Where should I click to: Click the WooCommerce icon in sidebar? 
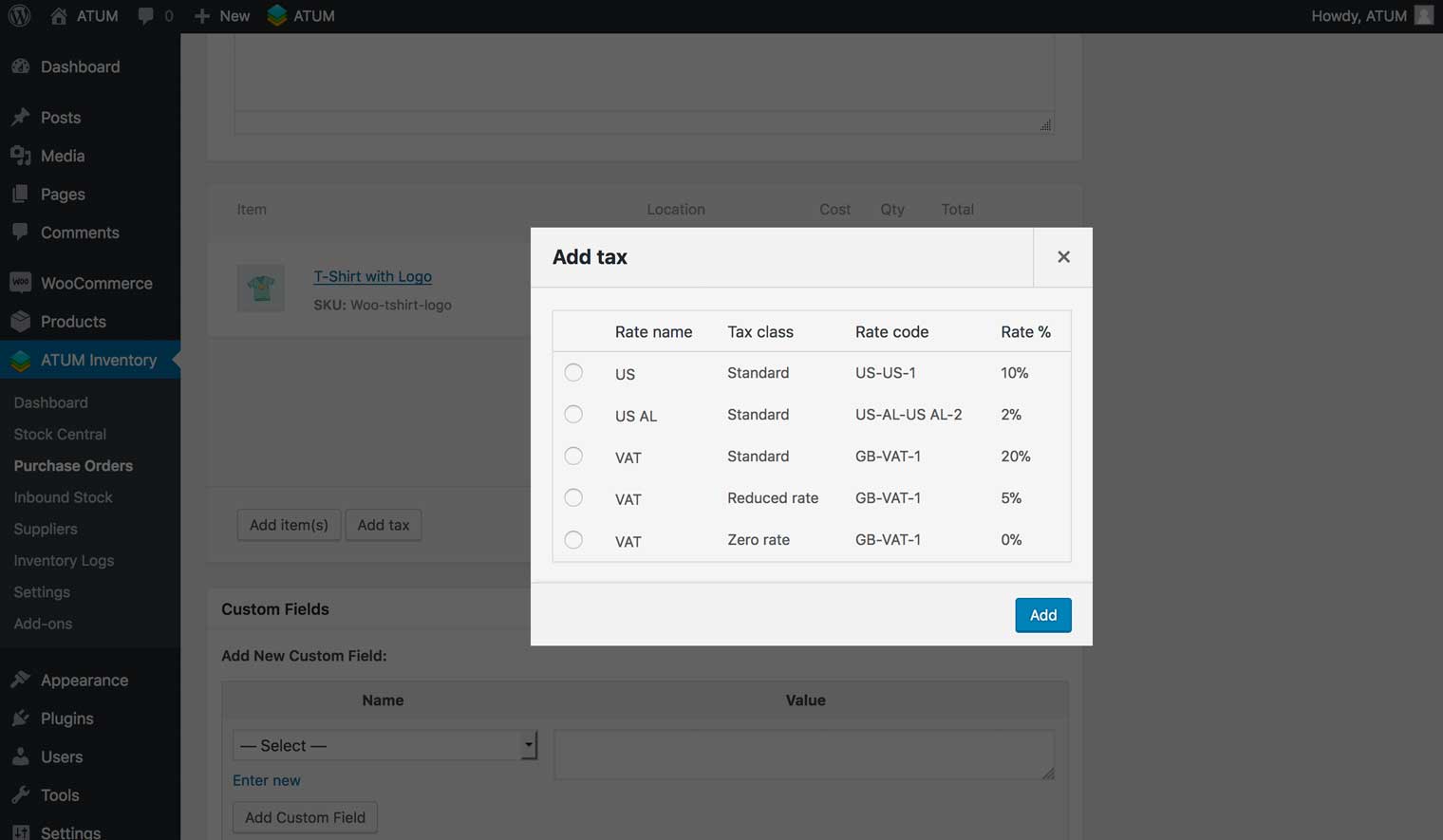(x=20, y=283)
